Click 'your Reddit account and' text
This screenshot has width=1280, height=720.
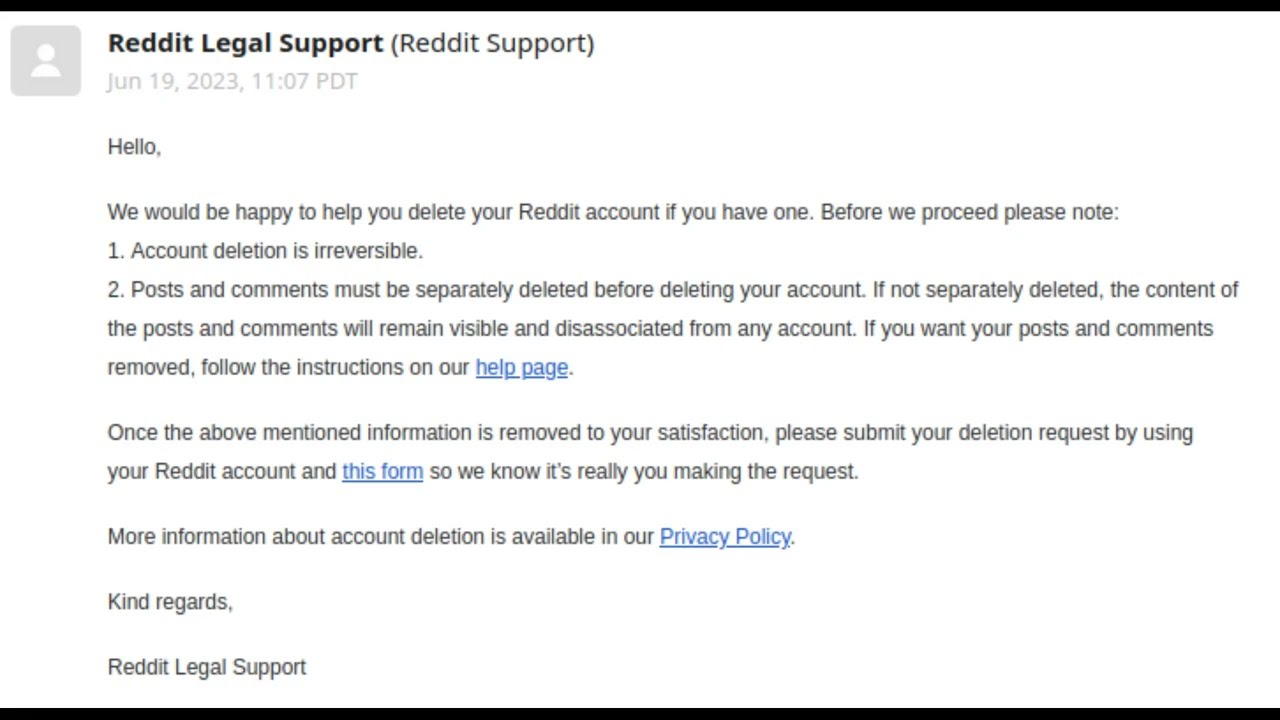tap(222, 471)
